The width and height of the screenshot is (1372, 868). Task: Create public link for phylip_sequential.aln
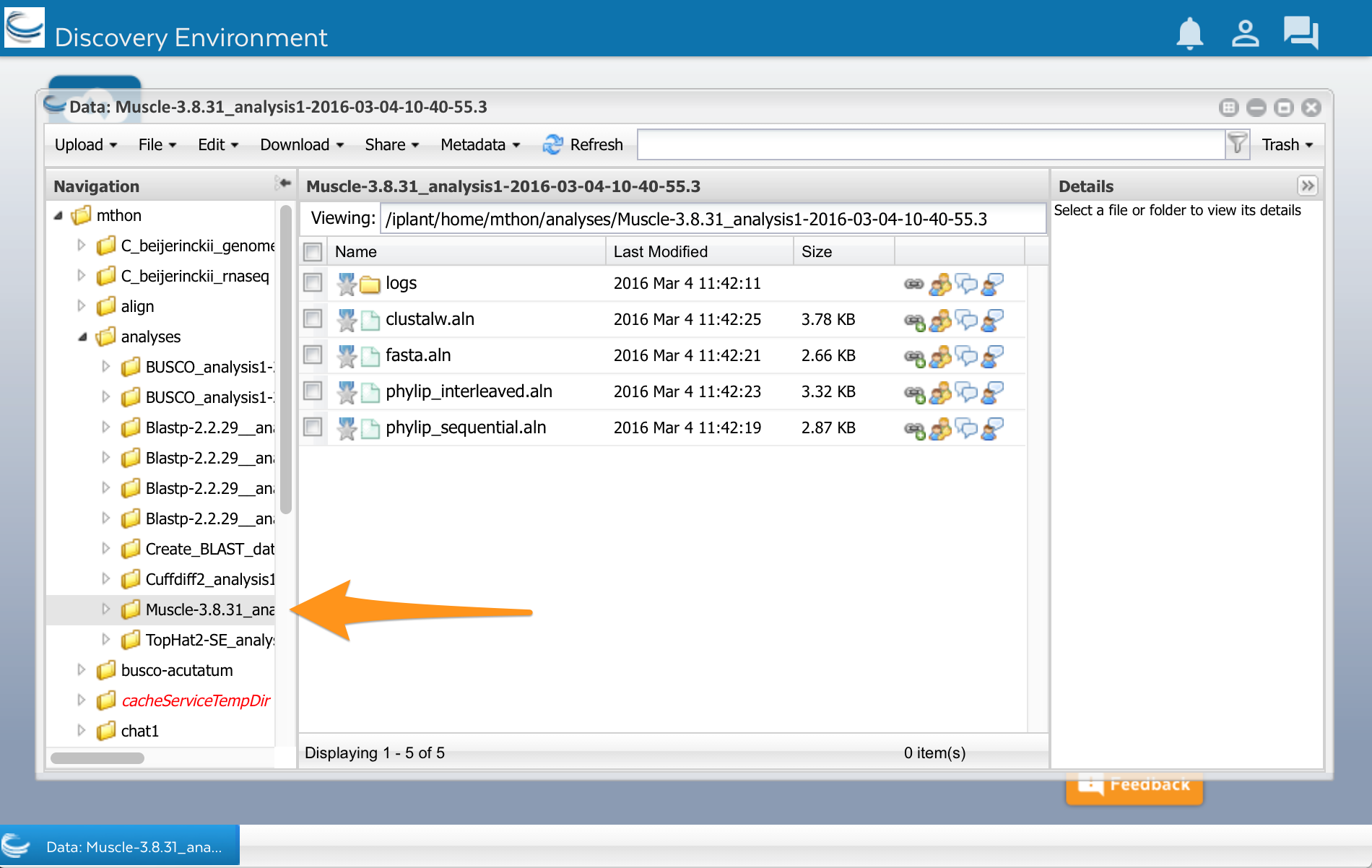(915, 430)
